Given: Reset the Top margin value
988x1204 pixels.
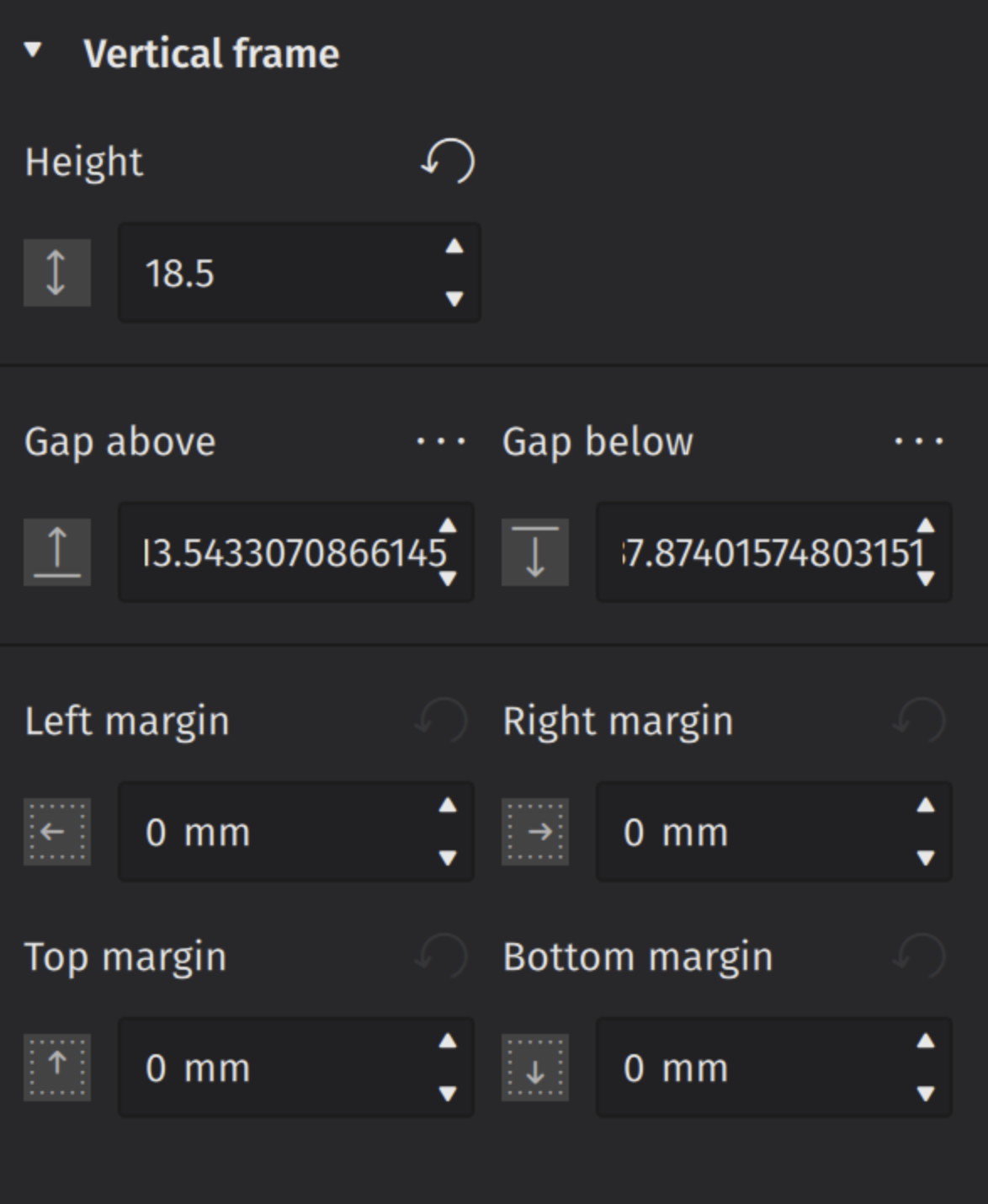Looking at the screenshot, I should 445,955.
